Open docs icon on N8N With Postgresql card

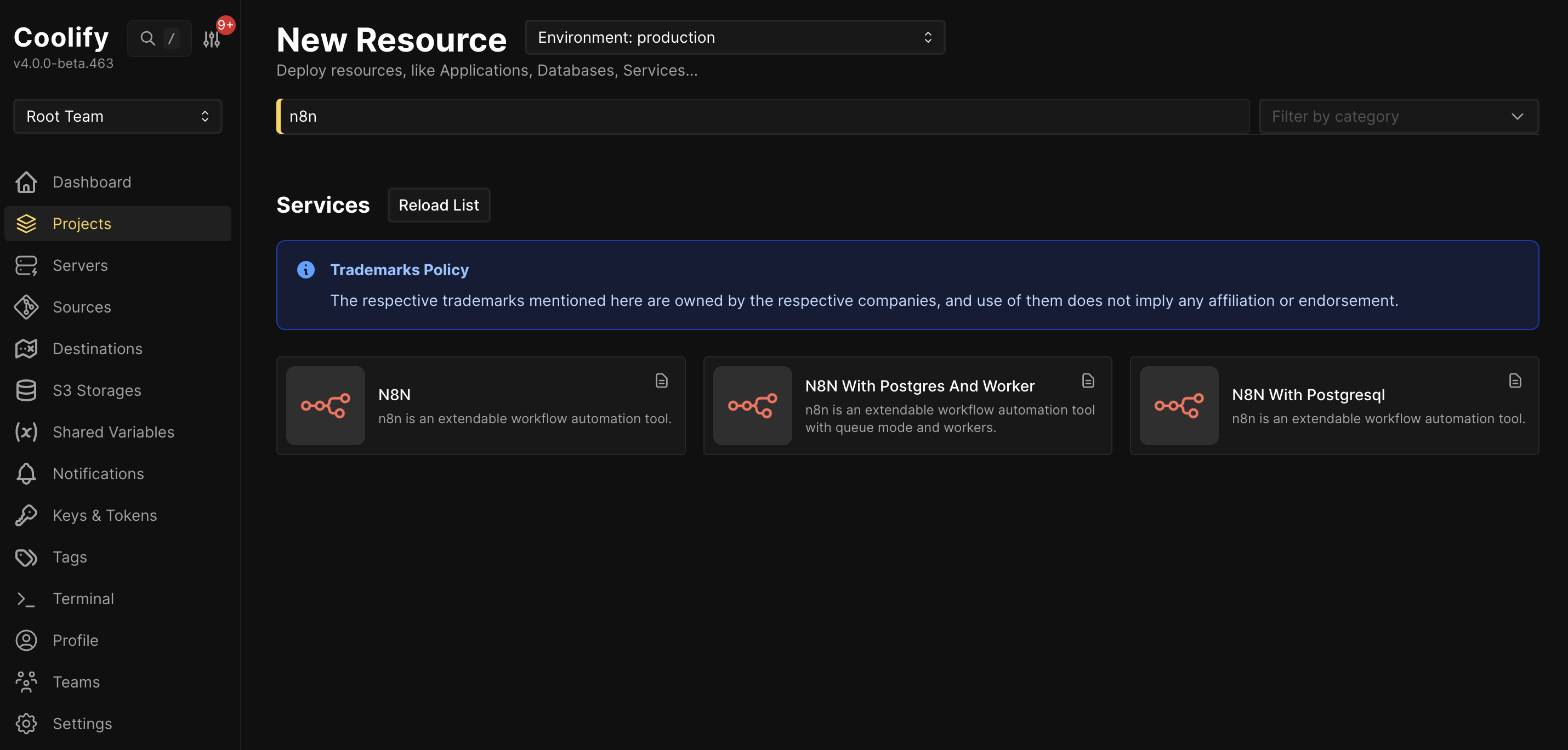[x=1514, y=381]
